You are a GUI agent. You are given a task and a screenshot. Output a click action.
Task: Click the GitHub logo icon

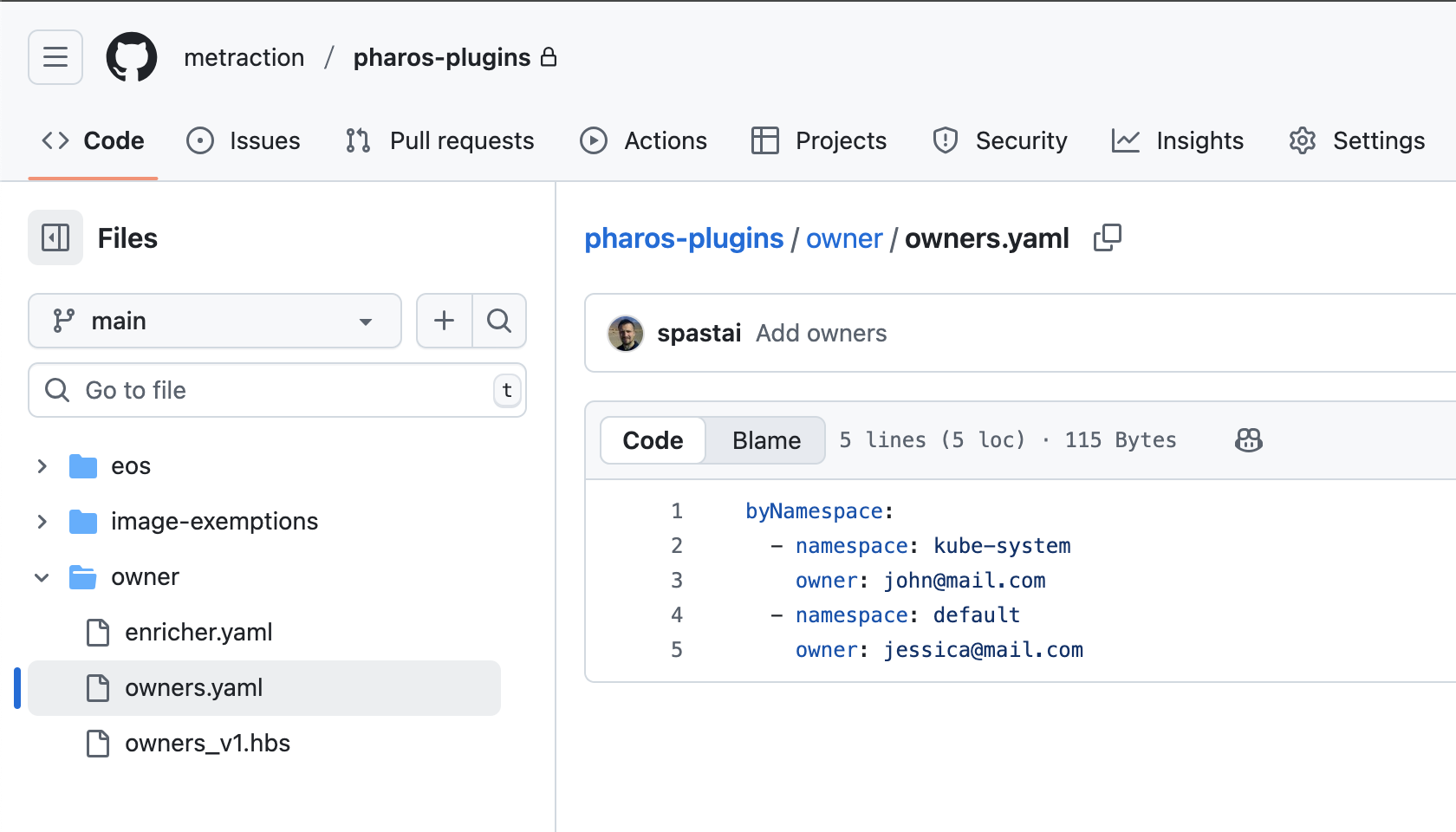[132, 57]
